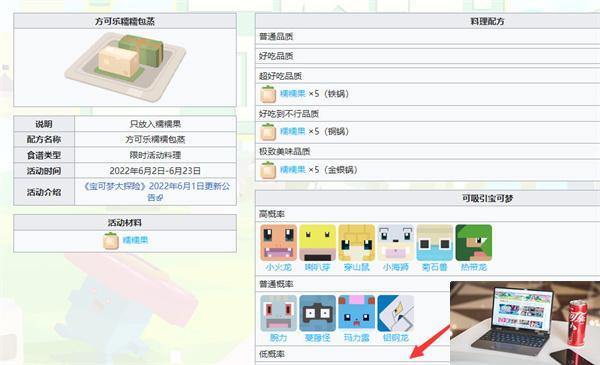Image resolution: width=600 pixels, height=365 pixels.
Task: Click the 蔓藤怪 portrait icon
Action: click(317, 313)
